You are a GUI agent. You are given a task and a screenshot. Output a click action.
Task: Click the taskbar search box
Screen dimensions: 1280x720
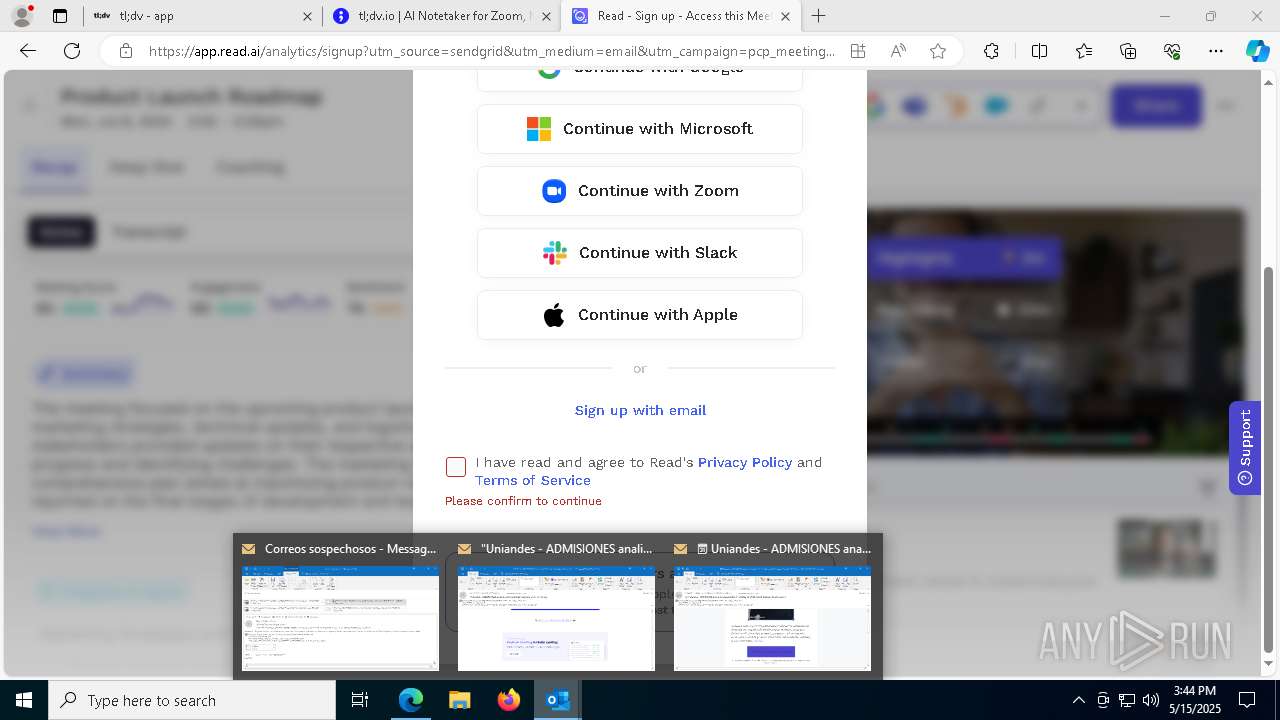point(192,700)
